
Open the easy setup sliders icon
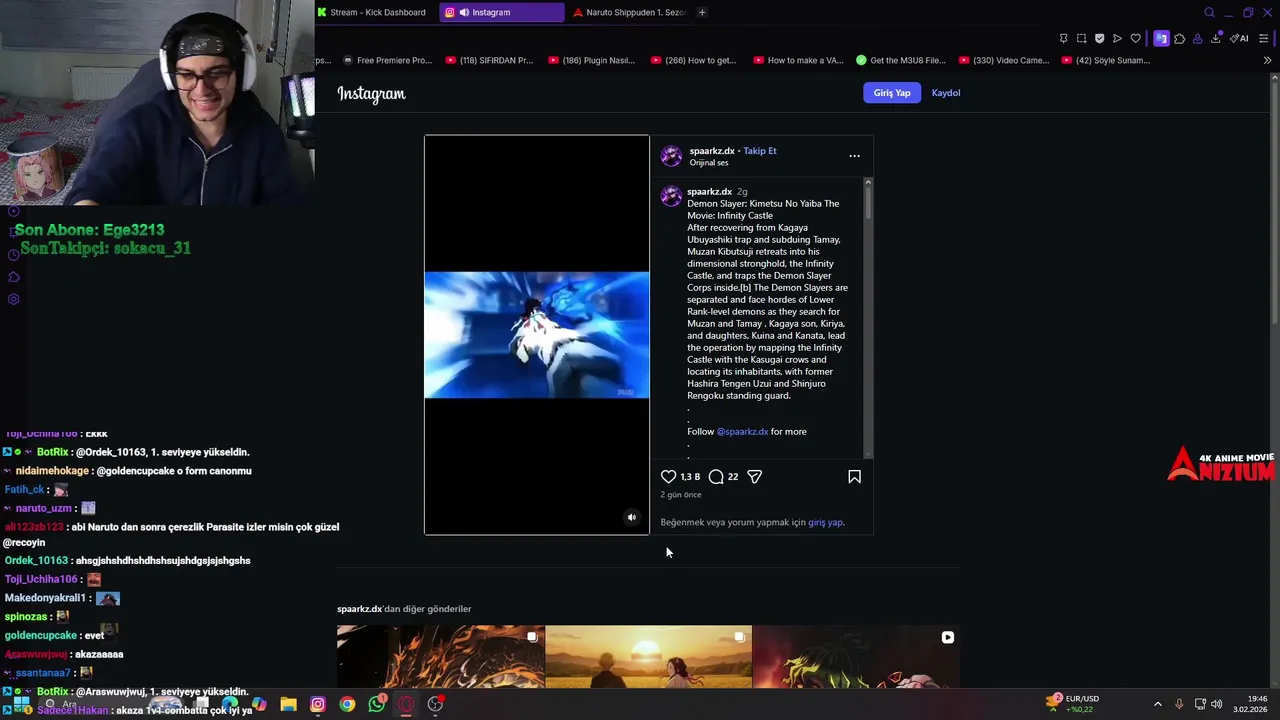pyautogui.click(x=1264, y=38)
